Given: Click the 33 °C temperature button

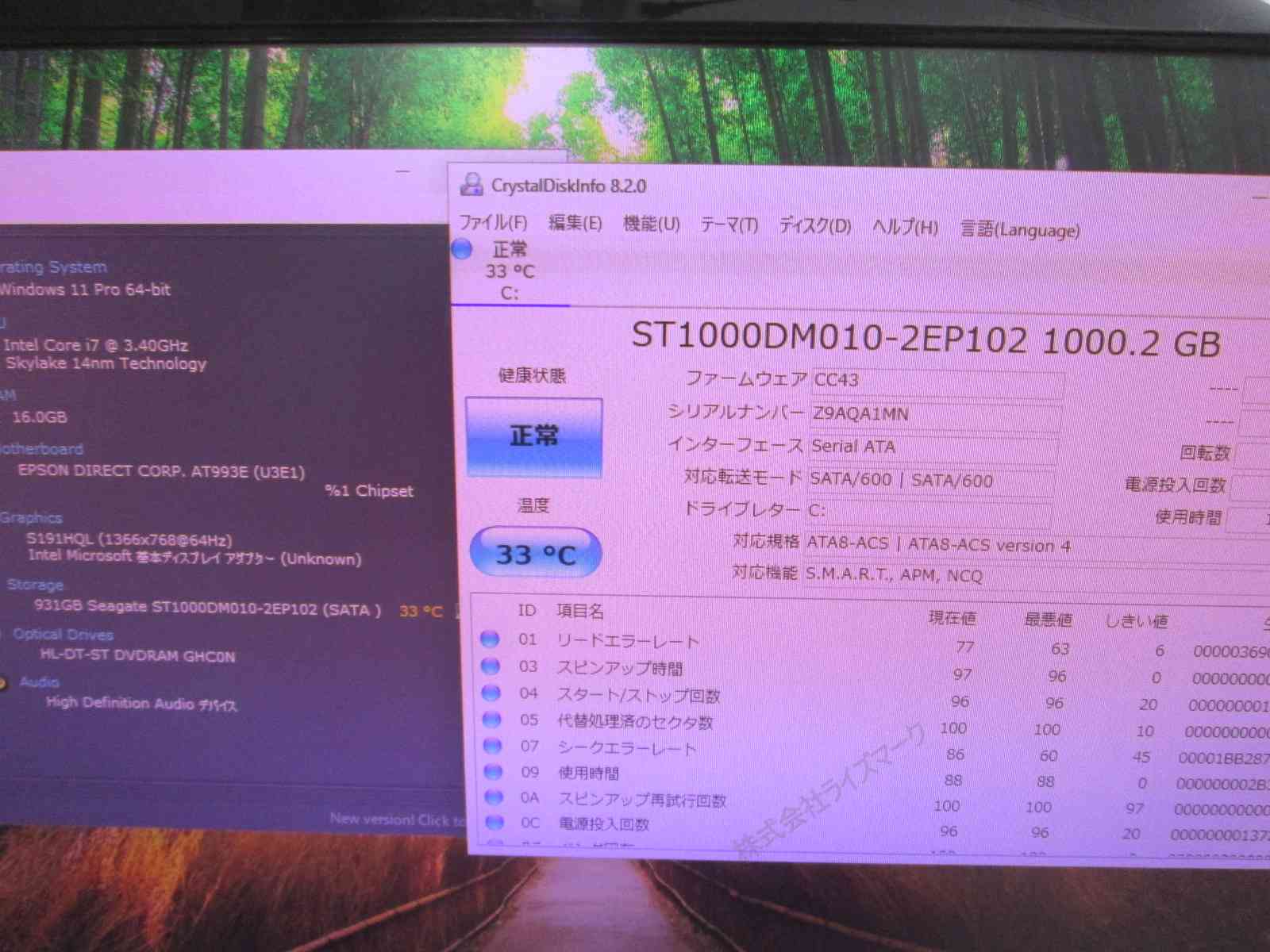Looking at the screenshot, I should (536, 554).
